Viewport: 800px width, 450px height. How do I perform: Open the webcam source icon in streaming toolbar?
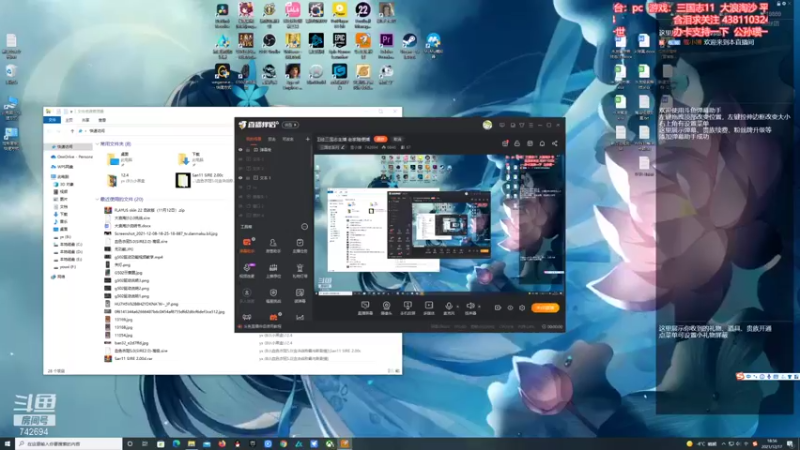(x=386, y=306)
